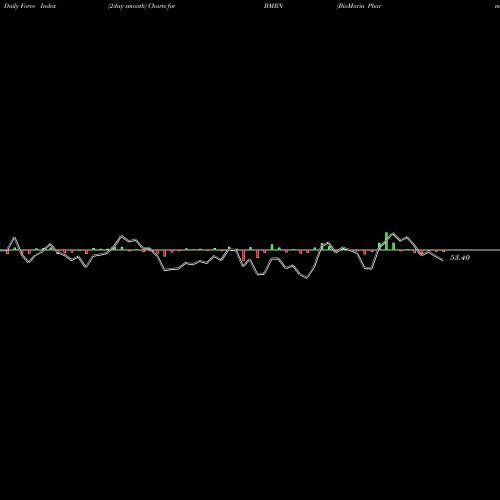Click the '(BioMarin Phar' company name text
The image size is (500, 500).
[x=359, y=6]
